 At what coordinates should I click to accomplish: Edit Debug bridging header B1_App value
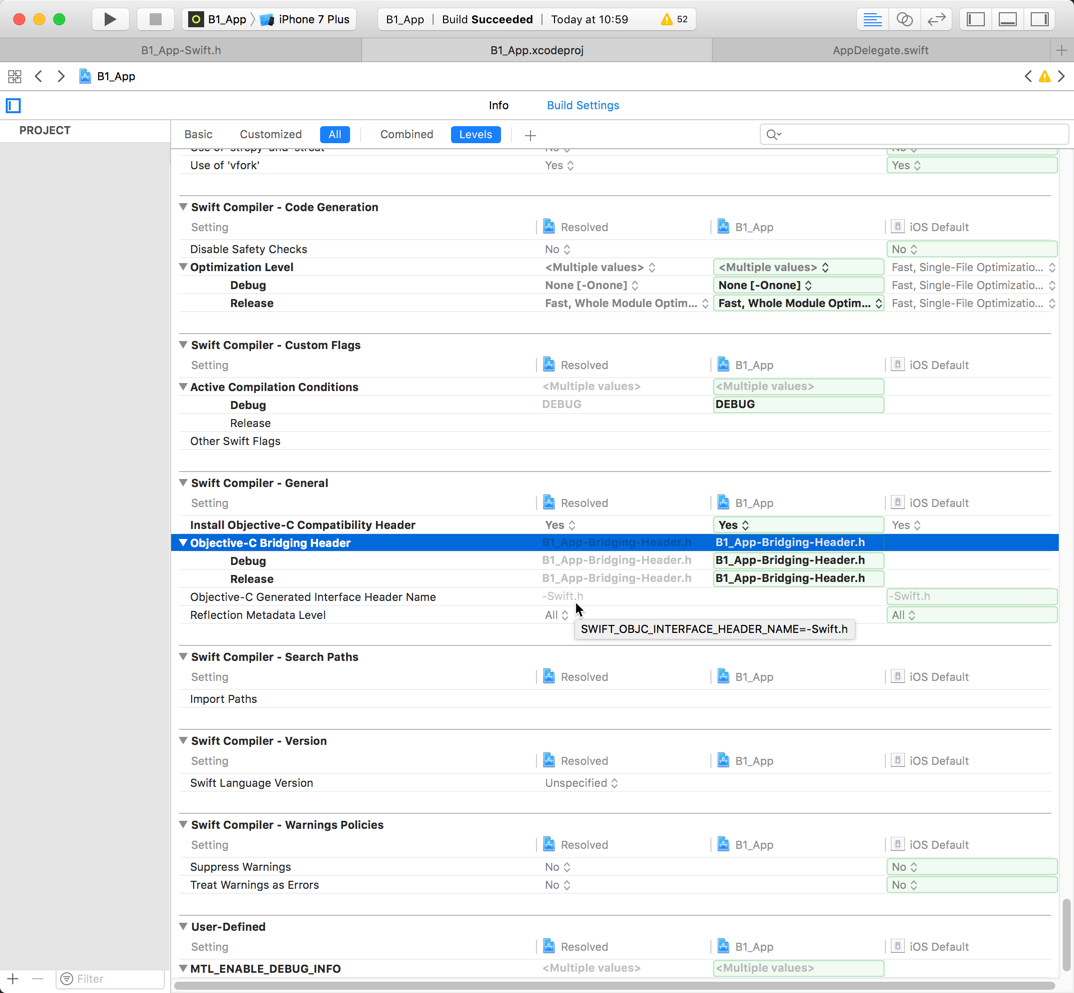pos(798,560)
